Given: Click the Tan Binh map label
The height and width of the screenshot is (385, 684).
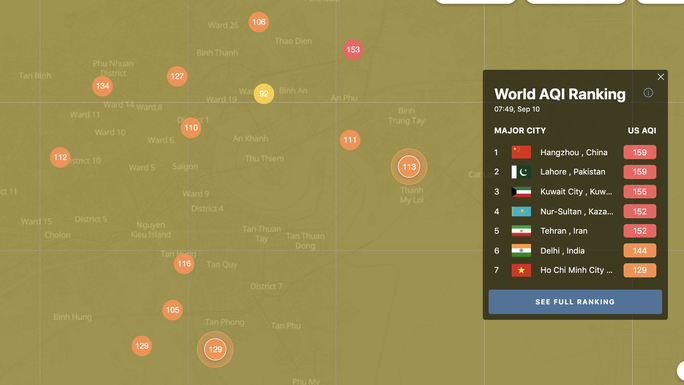Looking at the screenshot, I should [x=35, y=75].
